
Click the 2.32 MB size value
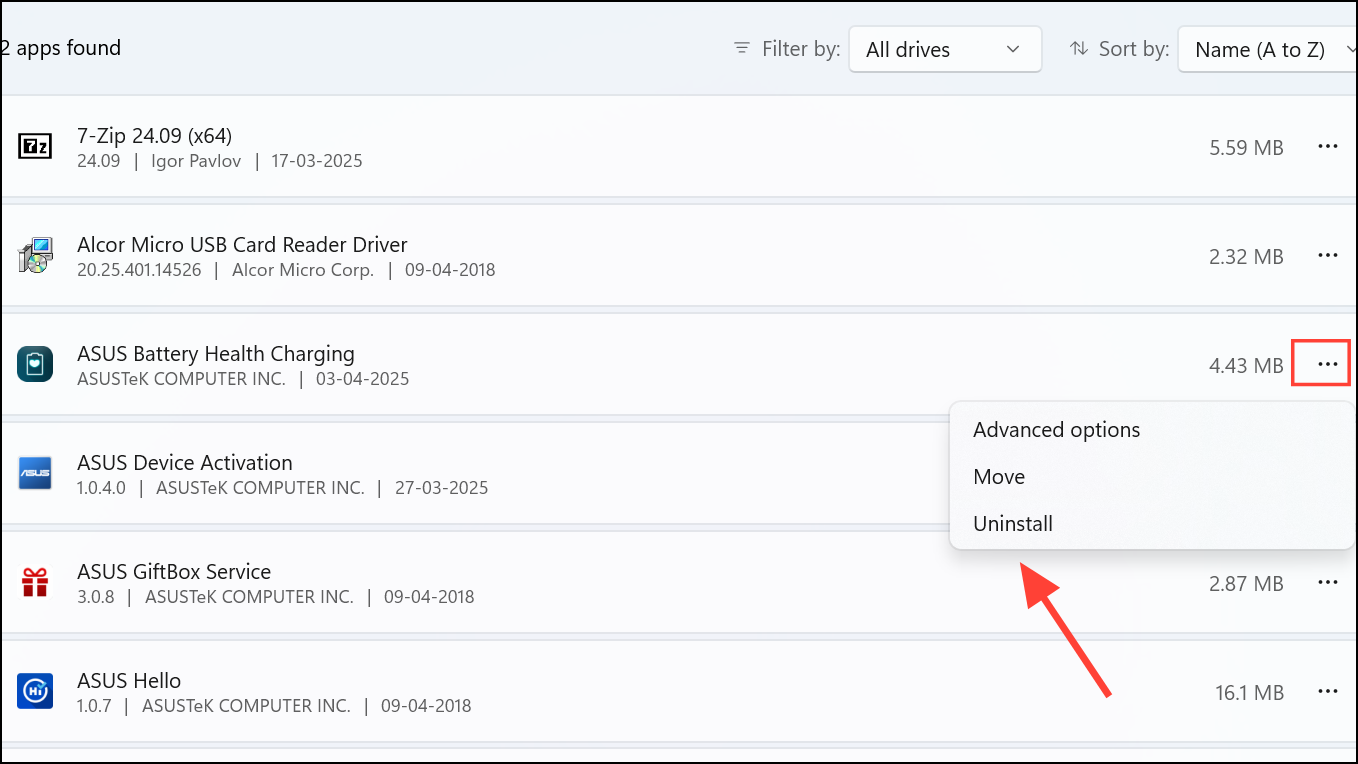tap(1246, 257)
